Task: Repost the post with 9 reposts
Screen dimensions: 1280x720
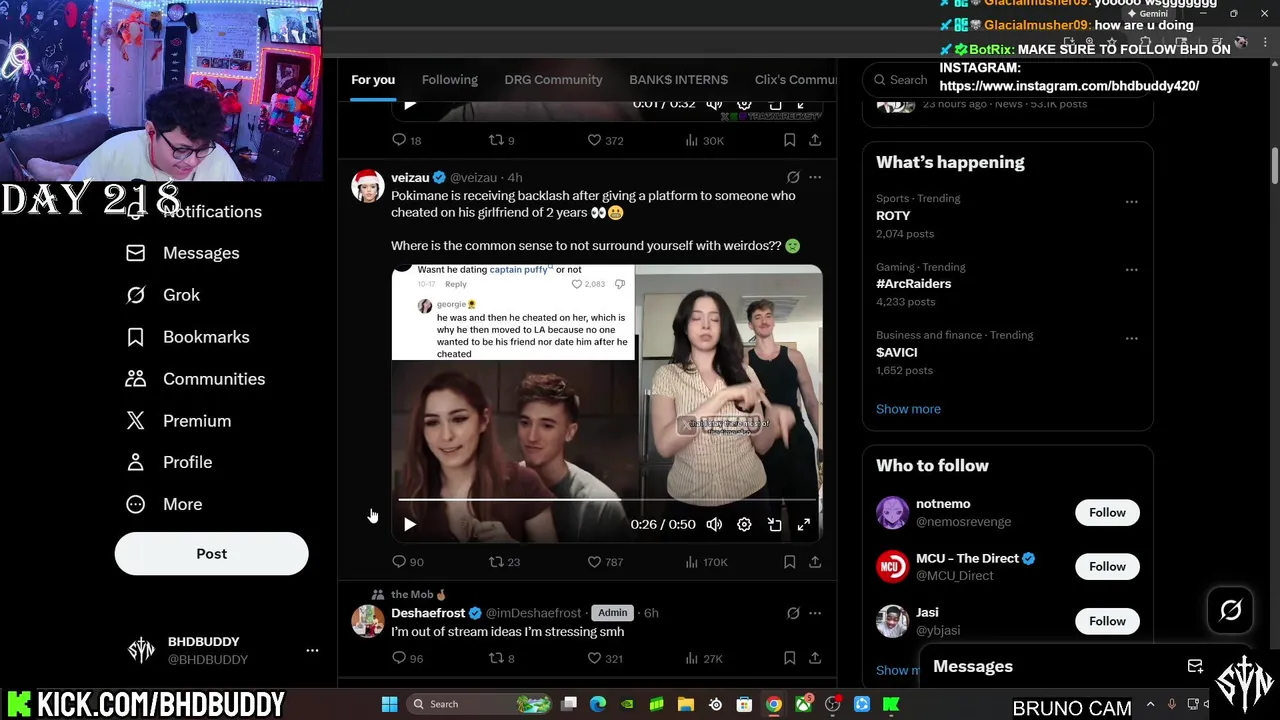Action: point(501,141)
